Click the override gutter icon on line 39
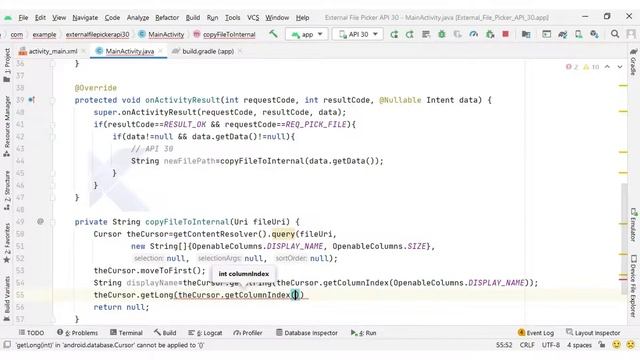640x360 pixels. (x=31, y=100)
